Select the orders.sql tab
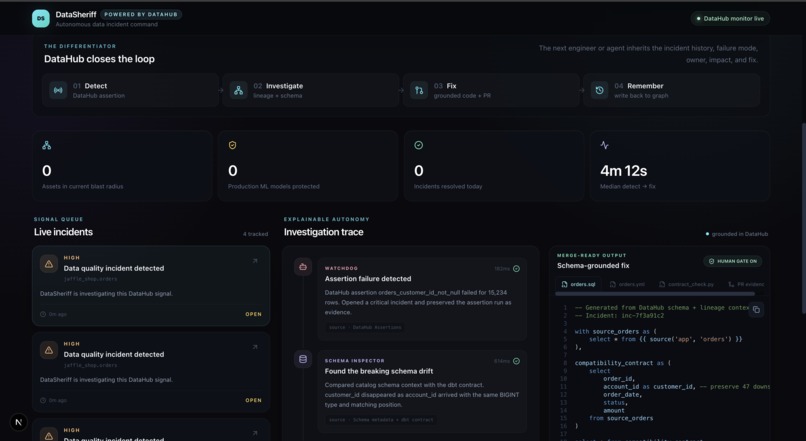This screenshot has width=806, height=441. (x=579, y=284)
